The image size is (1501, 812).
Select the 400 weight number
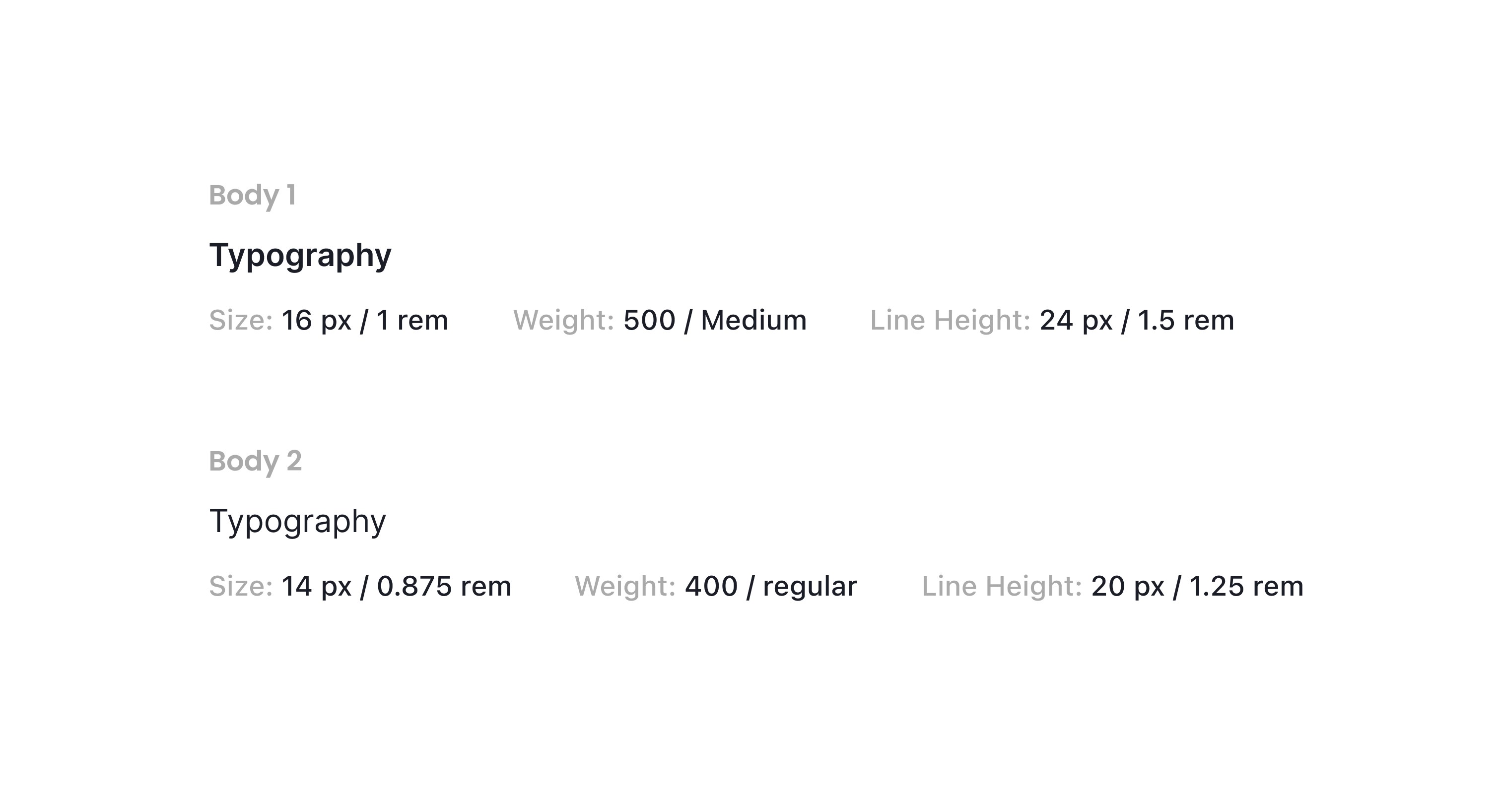pos(711,586)
